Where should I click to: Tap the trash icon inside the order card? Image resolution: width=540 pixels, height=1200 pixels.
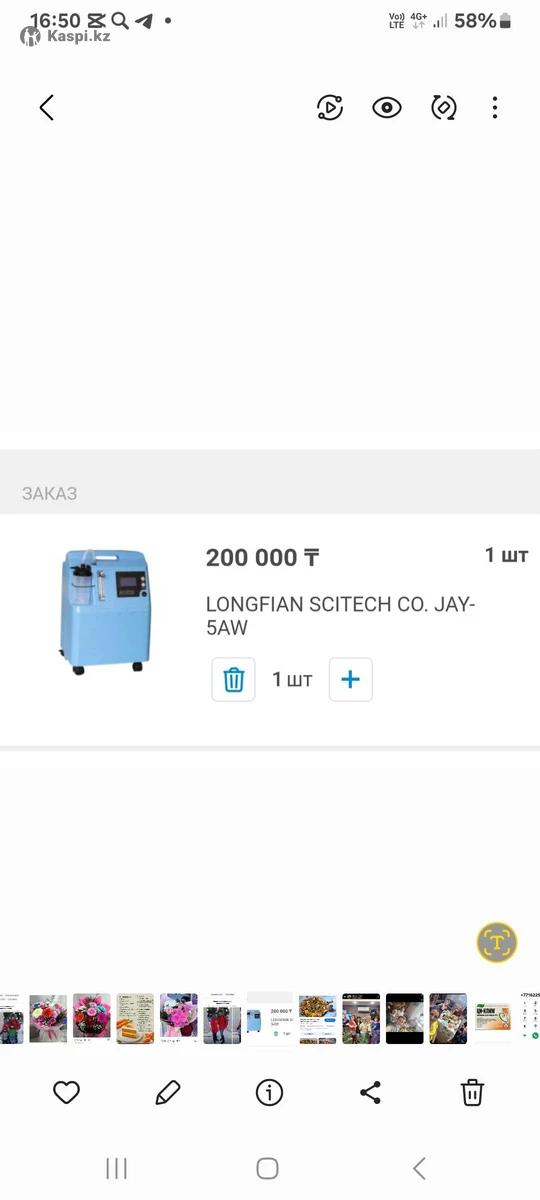(233, 680)
